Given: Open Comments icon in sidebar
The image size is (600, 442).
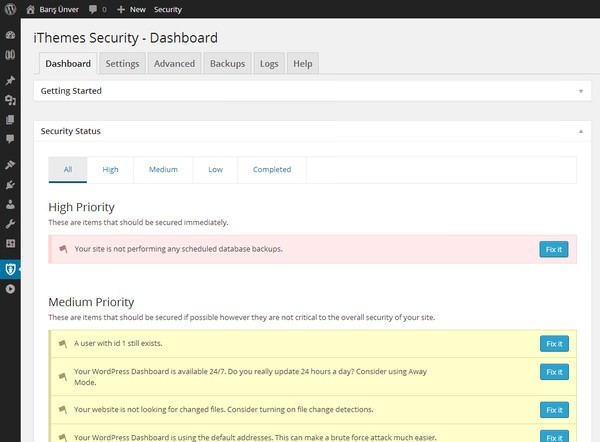Looking at the screenshot, I should (x=10, y=139).
